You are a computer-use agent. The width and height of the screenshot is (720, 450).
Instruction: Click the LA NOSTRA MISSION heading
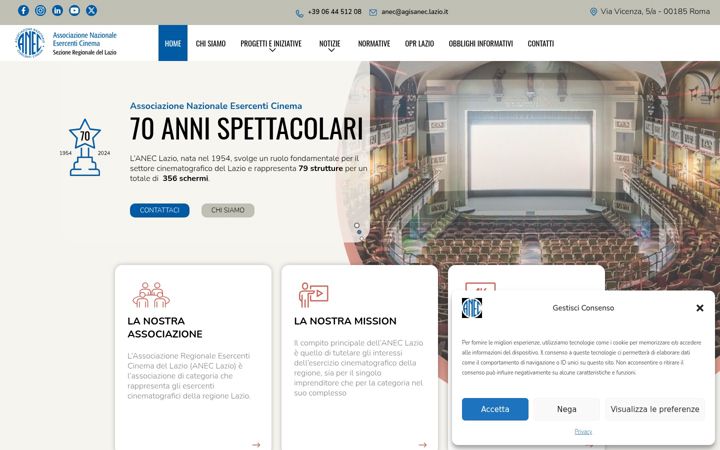[x=345, y=321]
